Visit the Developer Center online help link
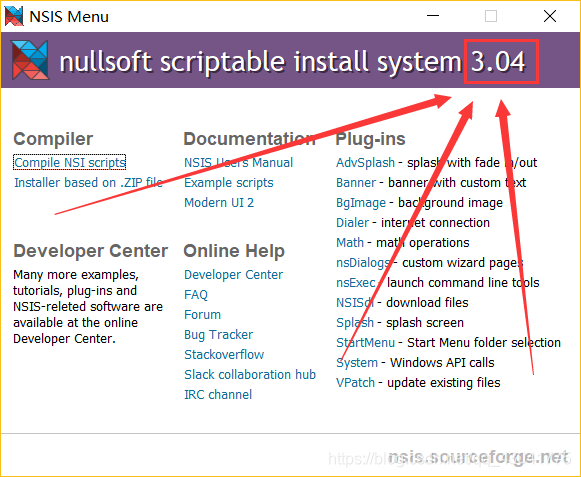The width and height of the screenshot is (581, 477). 233,274
